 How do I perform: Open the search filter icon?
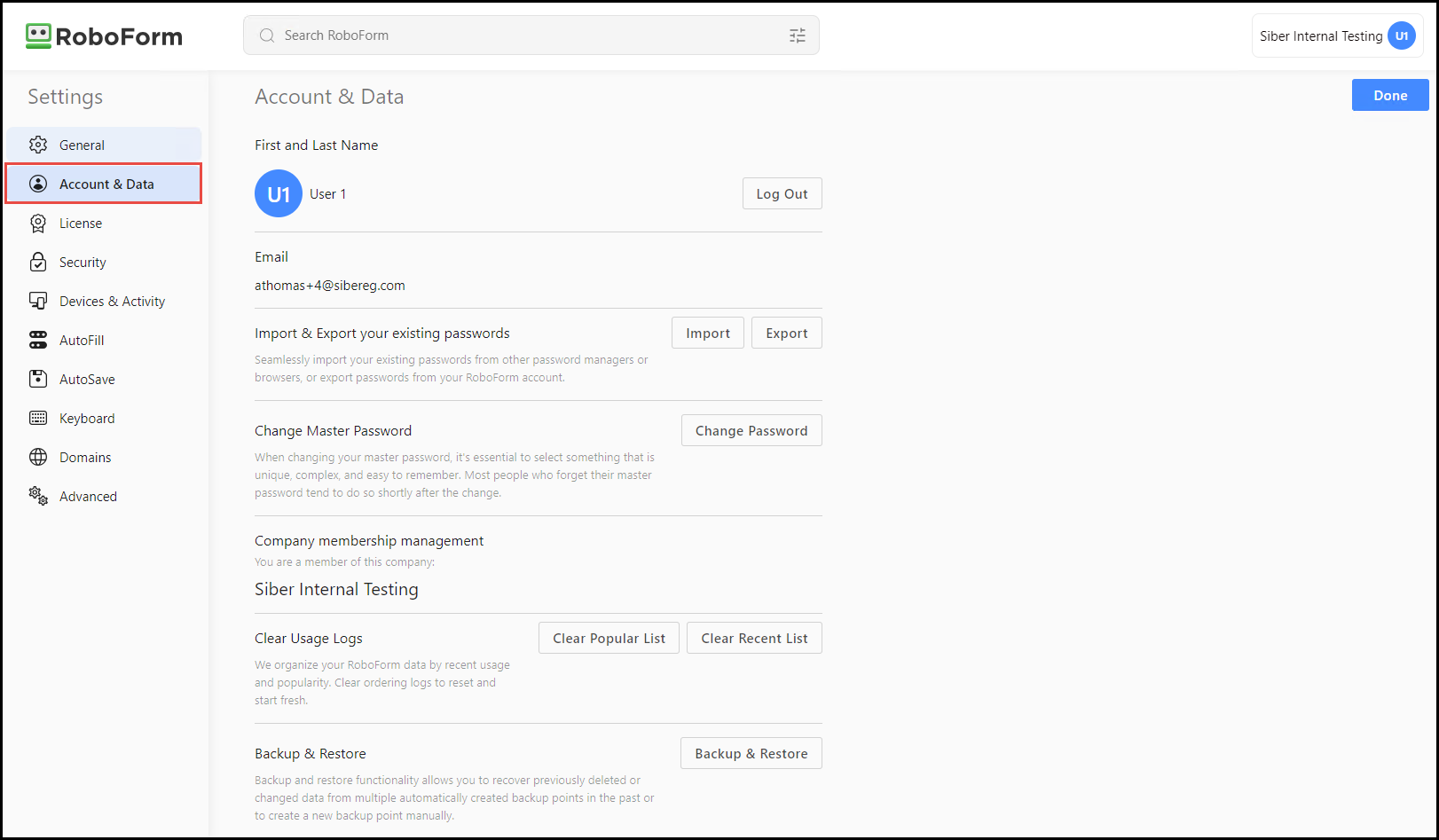tap(797, 35)
